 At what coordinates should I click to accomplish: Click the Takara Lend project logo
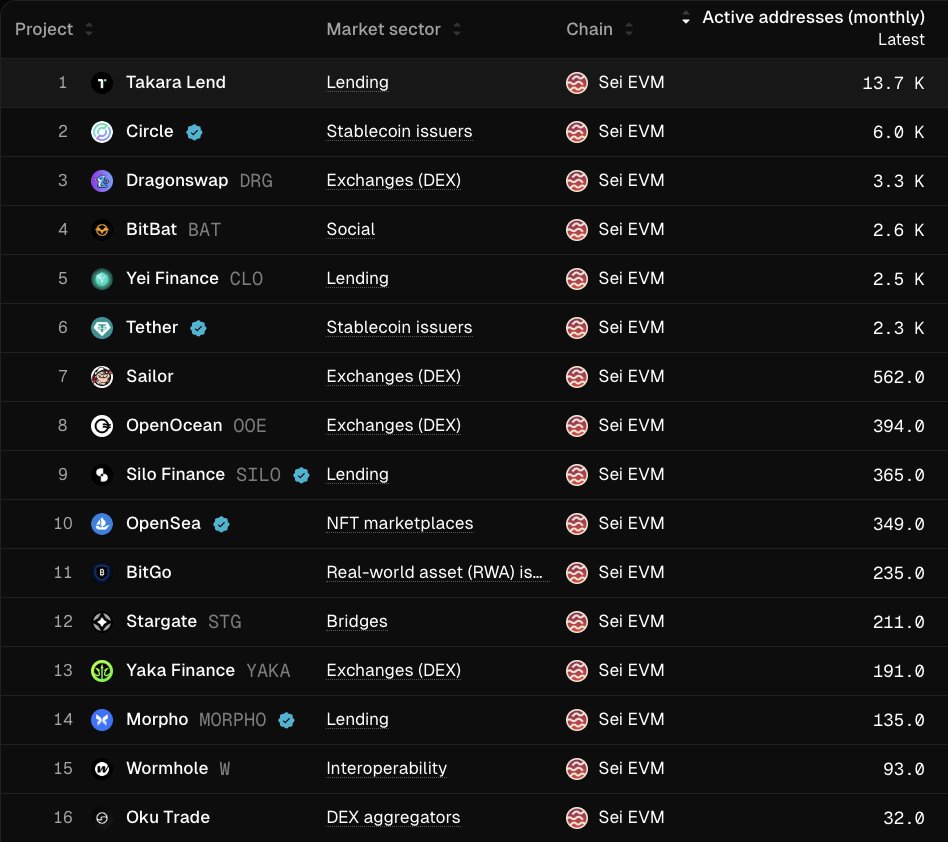(x=102, y=83)
